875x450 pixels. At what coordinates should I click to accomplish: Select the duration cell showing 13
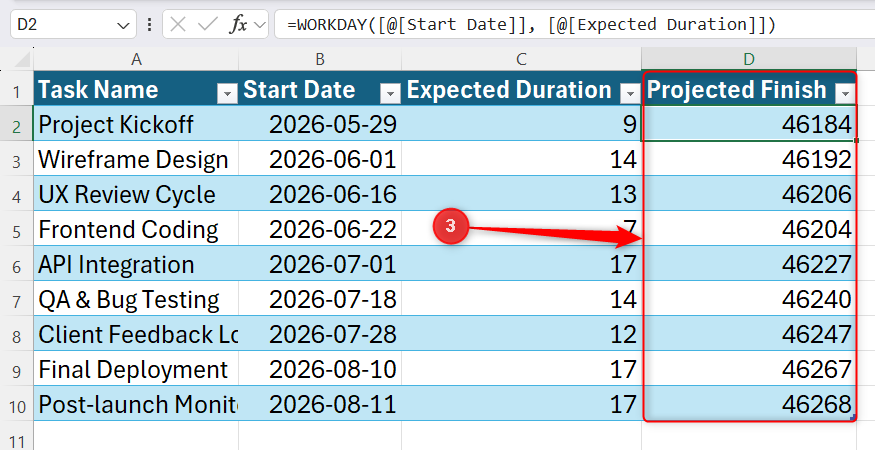click(x=521, y=194)
